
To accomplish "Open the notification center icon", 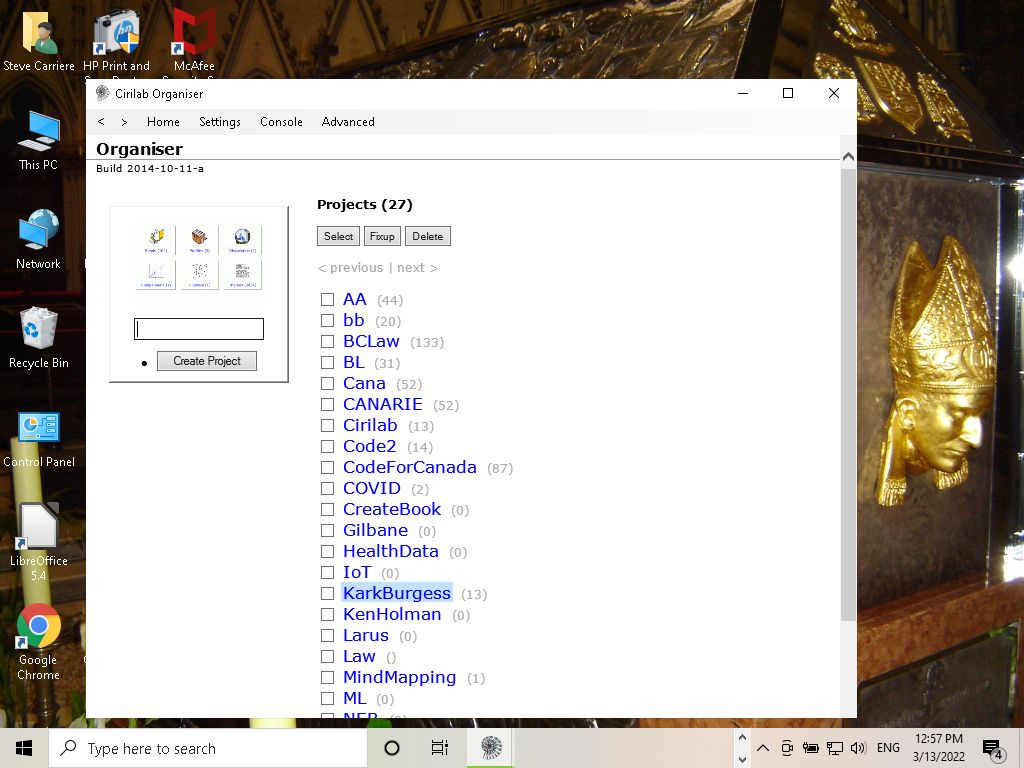I will [993, 748].
